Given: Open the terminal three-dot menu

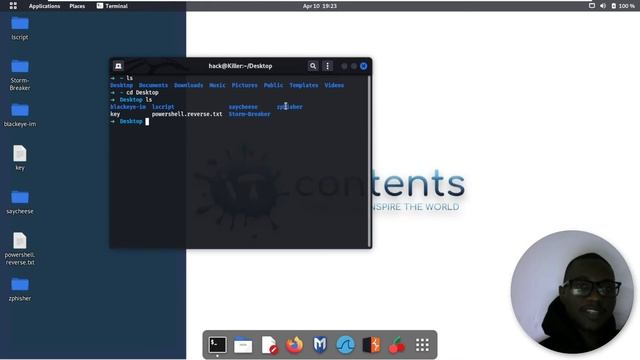Looking at the screenshot, I should click(327, 66).
